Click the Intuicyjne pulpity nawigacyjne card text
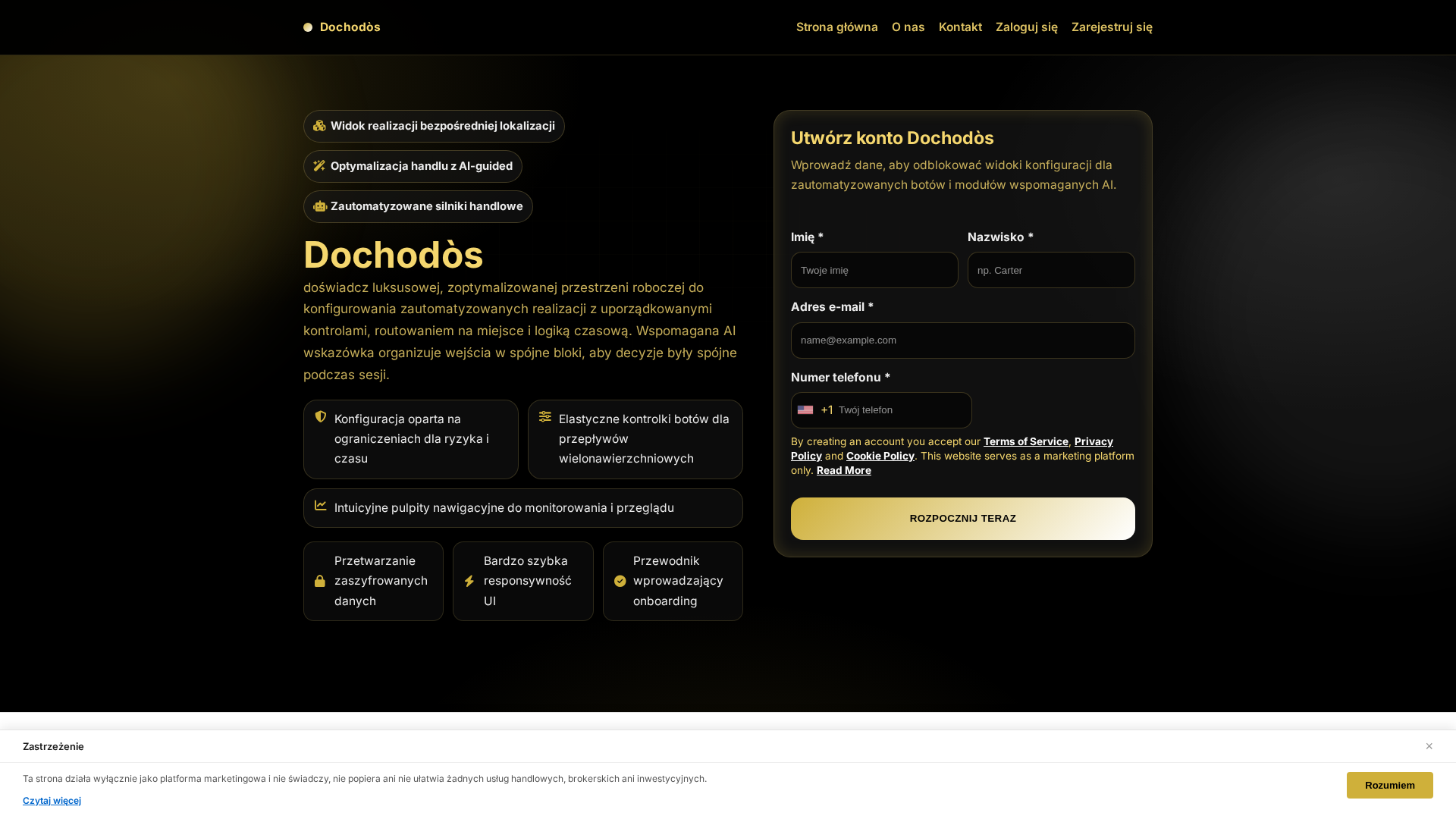1456x819 pixels. 504,508
